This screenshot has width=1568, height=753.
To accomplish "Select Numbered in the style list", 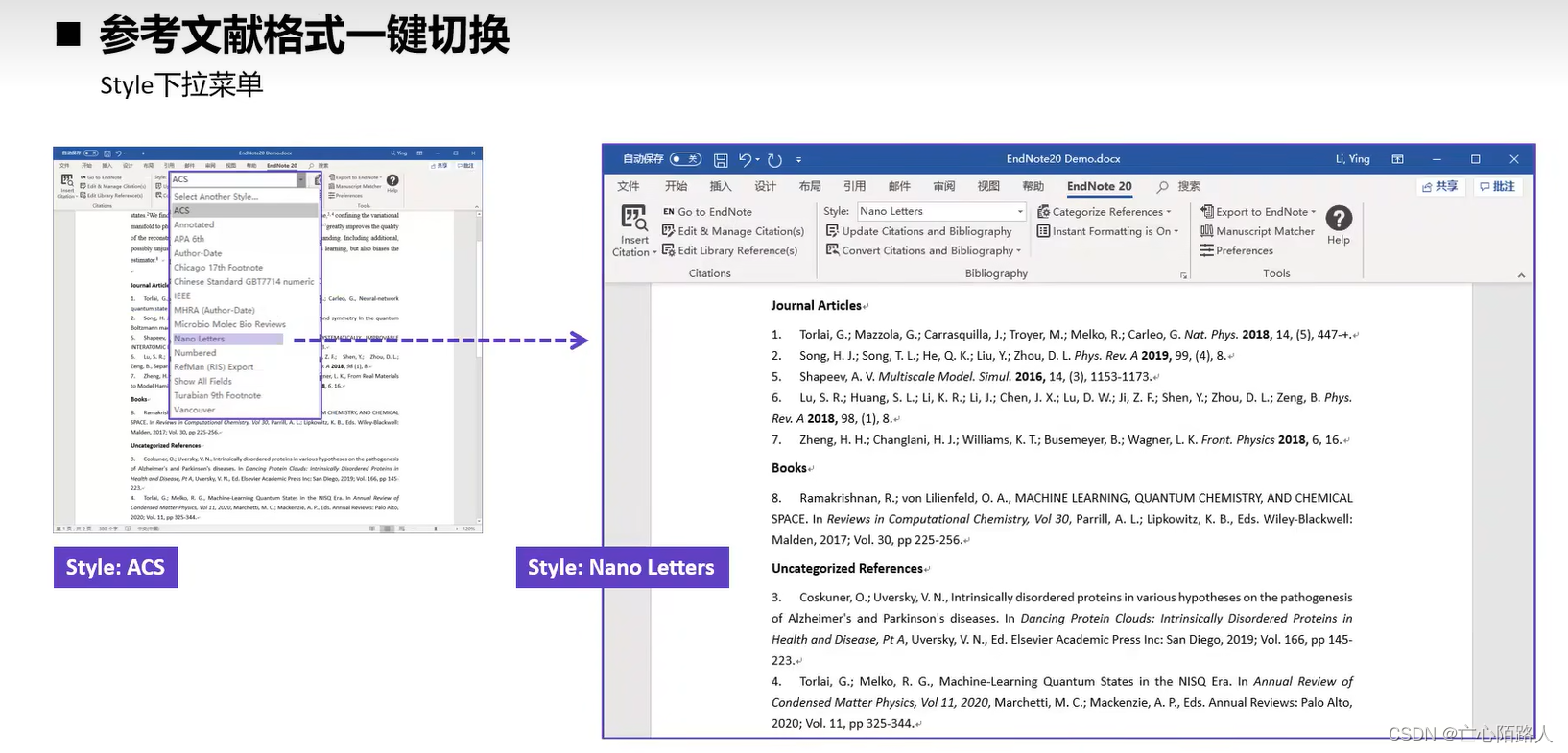I will tap(245, 353).
